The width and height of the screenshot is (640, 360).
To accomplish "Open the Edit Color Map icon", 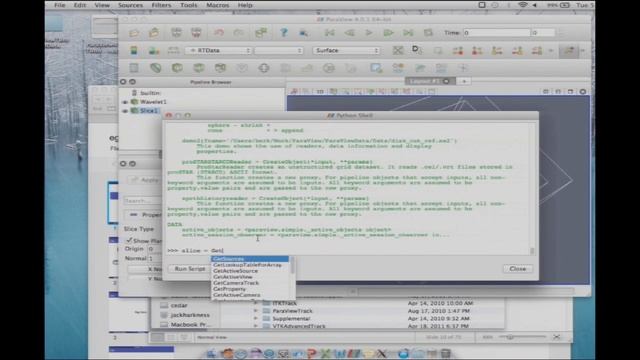I will [154, 51].
